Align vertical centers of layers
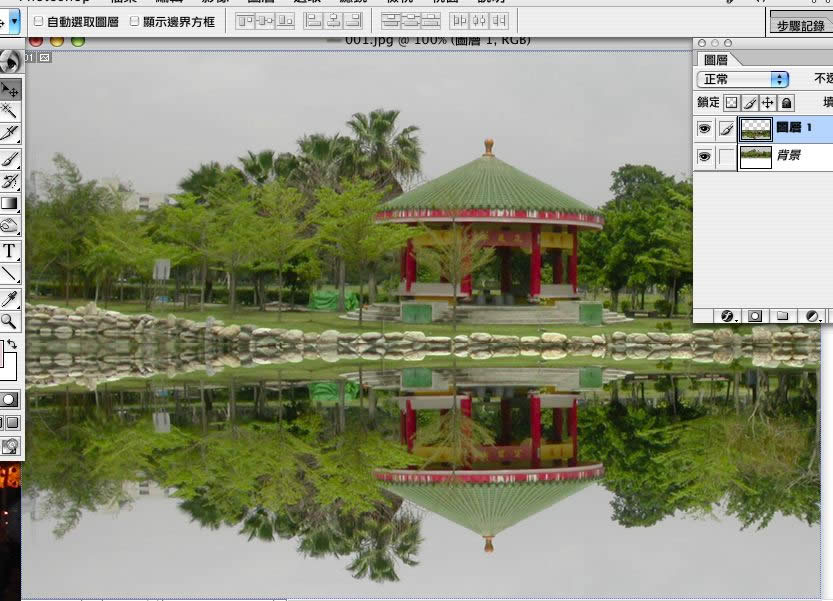 [265, 21]
